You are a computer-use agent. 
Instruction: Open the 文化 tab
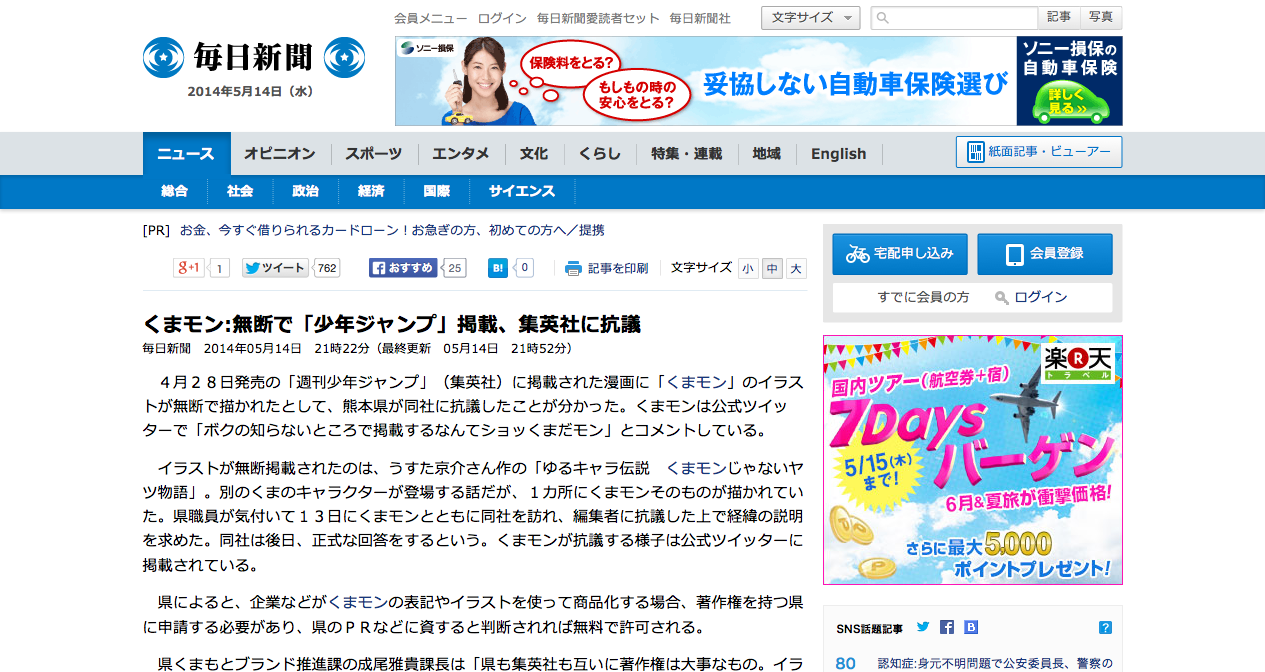click(x=534, y=153)
